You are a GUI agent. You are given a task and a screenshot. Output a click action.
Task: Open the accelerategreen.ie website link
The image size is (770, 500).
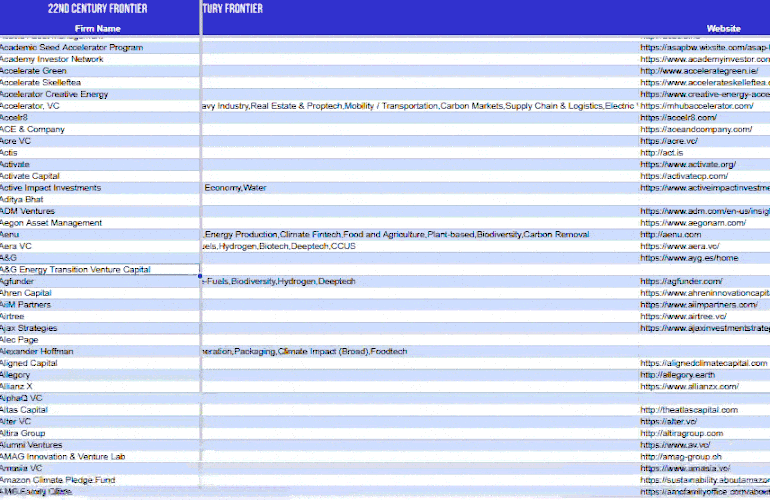tap(699, 71)
